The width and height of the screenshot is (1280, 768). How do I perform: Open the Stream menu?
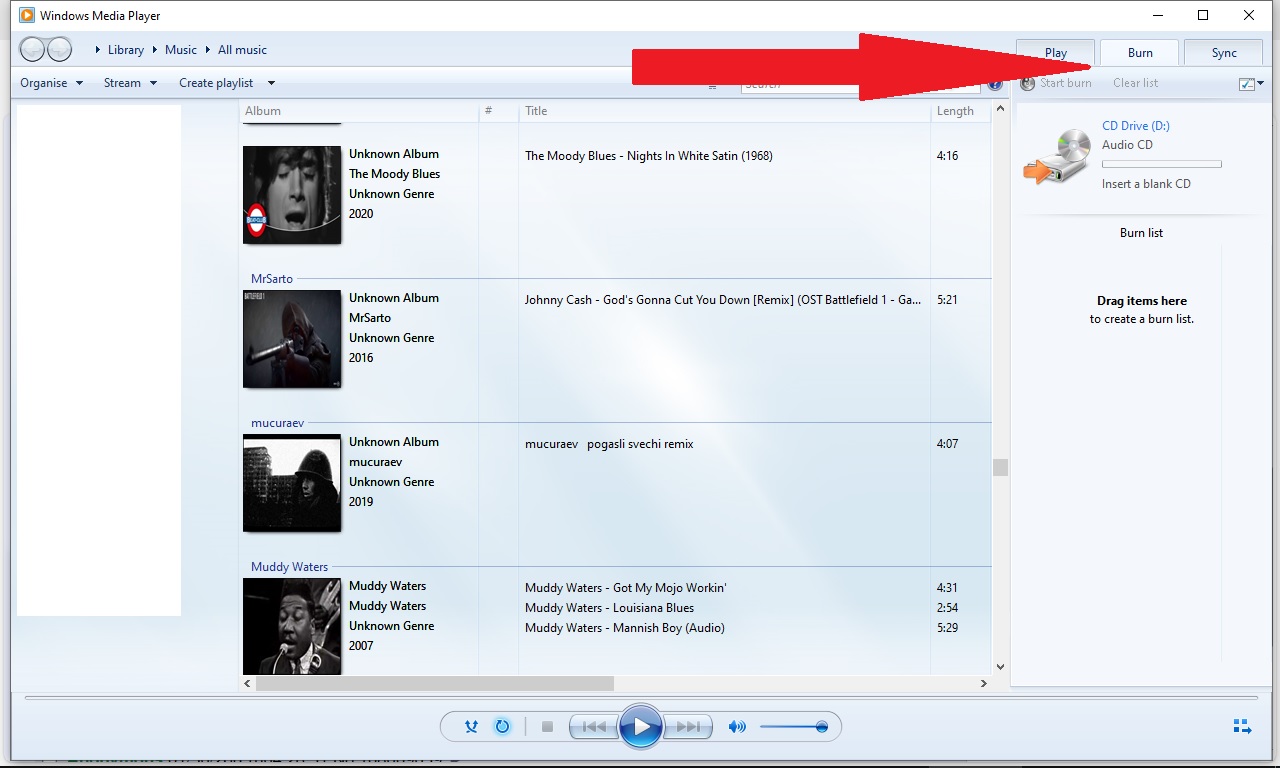click(x=130, y=83)
